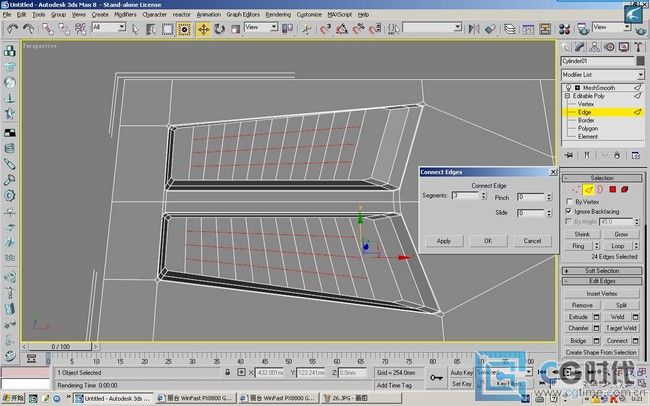Open the Layer Manager icon

pos(509,29)
